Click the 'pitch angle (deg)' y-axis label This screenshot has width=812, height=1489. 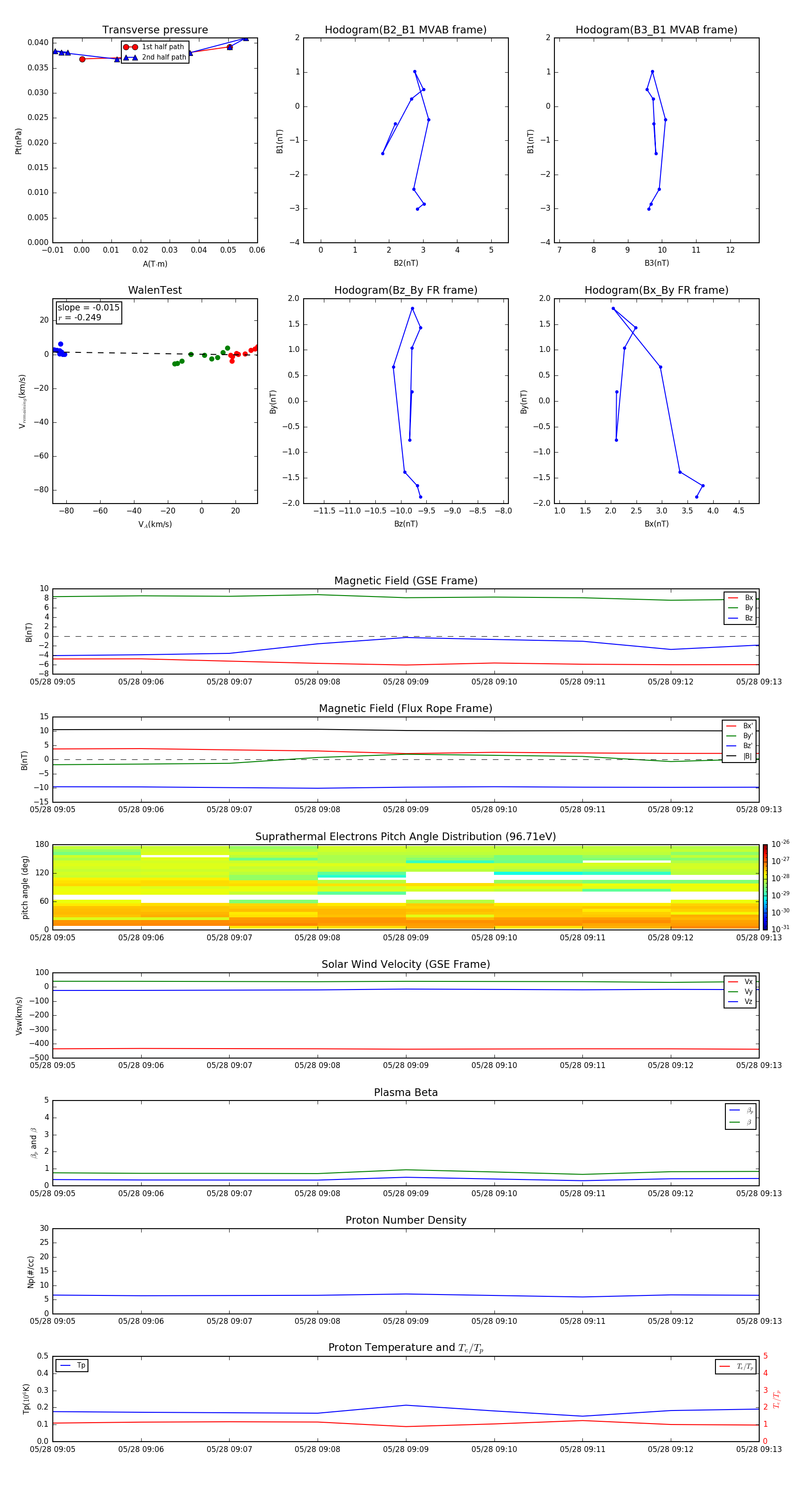point(25,887)
